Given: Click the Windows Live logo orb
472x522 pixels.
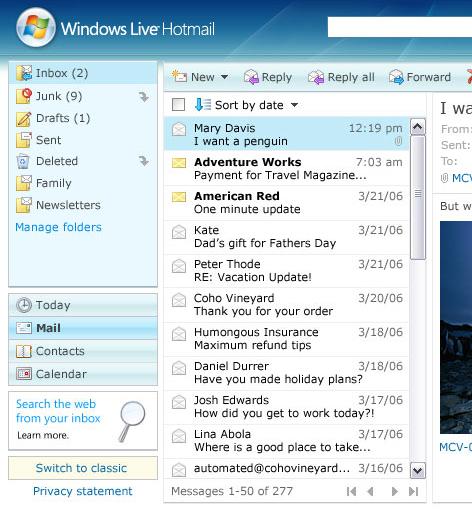Looking at the screenshot, I should 36,27.
